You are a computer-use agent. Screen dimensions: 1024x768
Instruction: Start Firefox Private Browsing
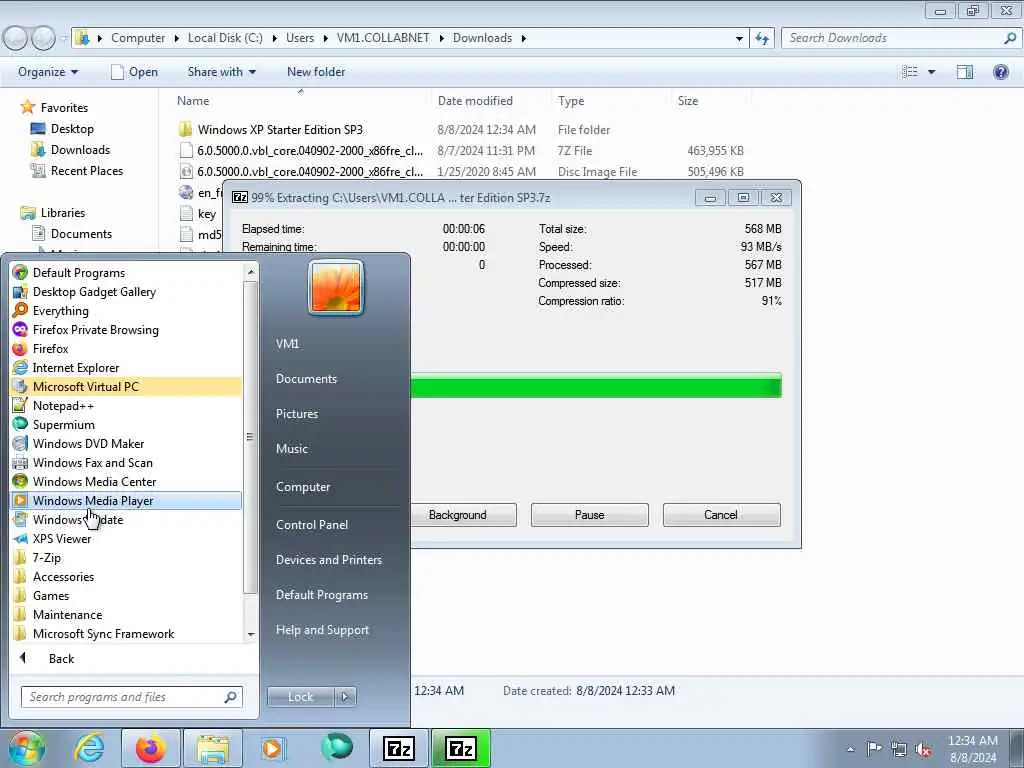click(95, 330)
